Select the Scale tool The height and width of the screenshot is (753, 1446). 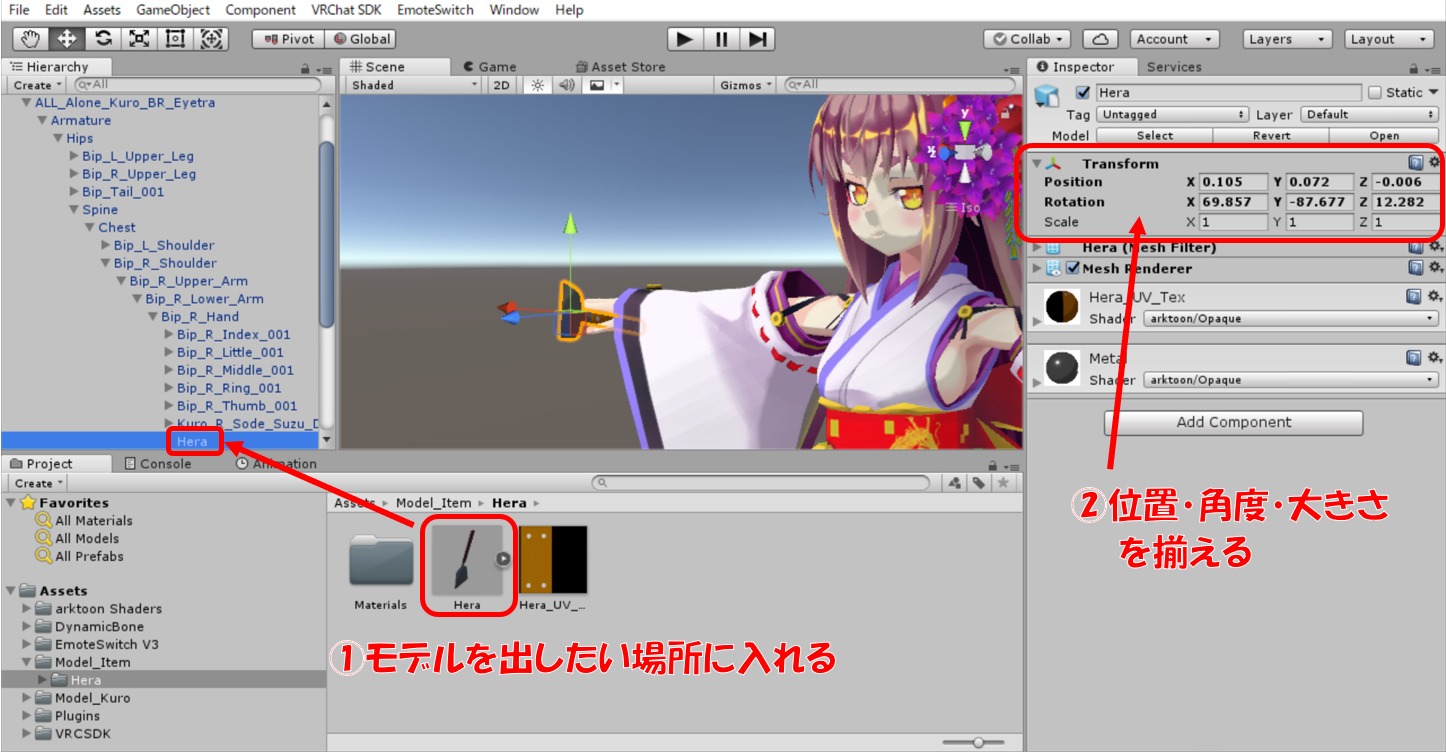click(x=139, y=39)
